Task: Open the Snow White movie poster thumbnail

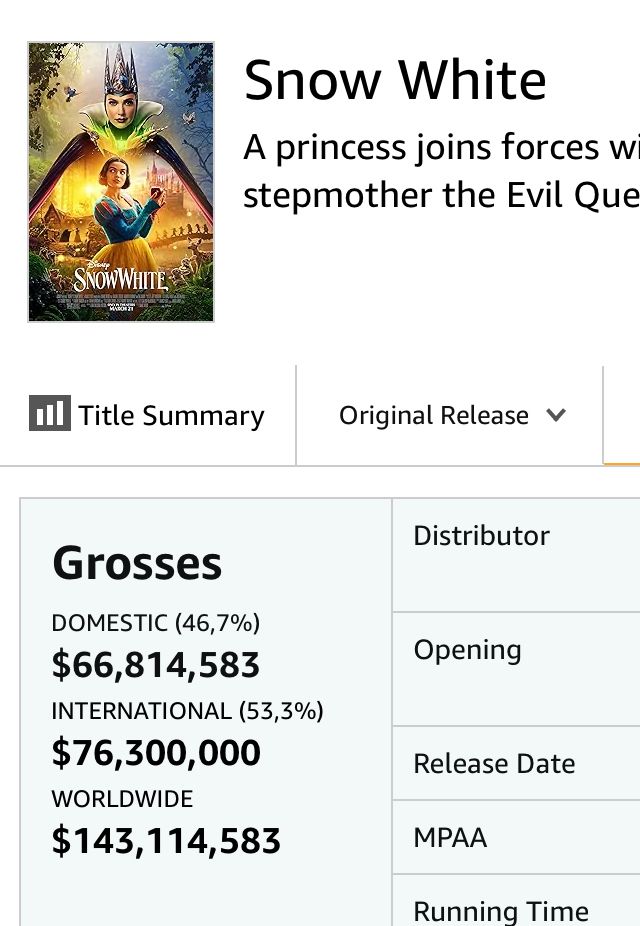Action: (121, 181)
